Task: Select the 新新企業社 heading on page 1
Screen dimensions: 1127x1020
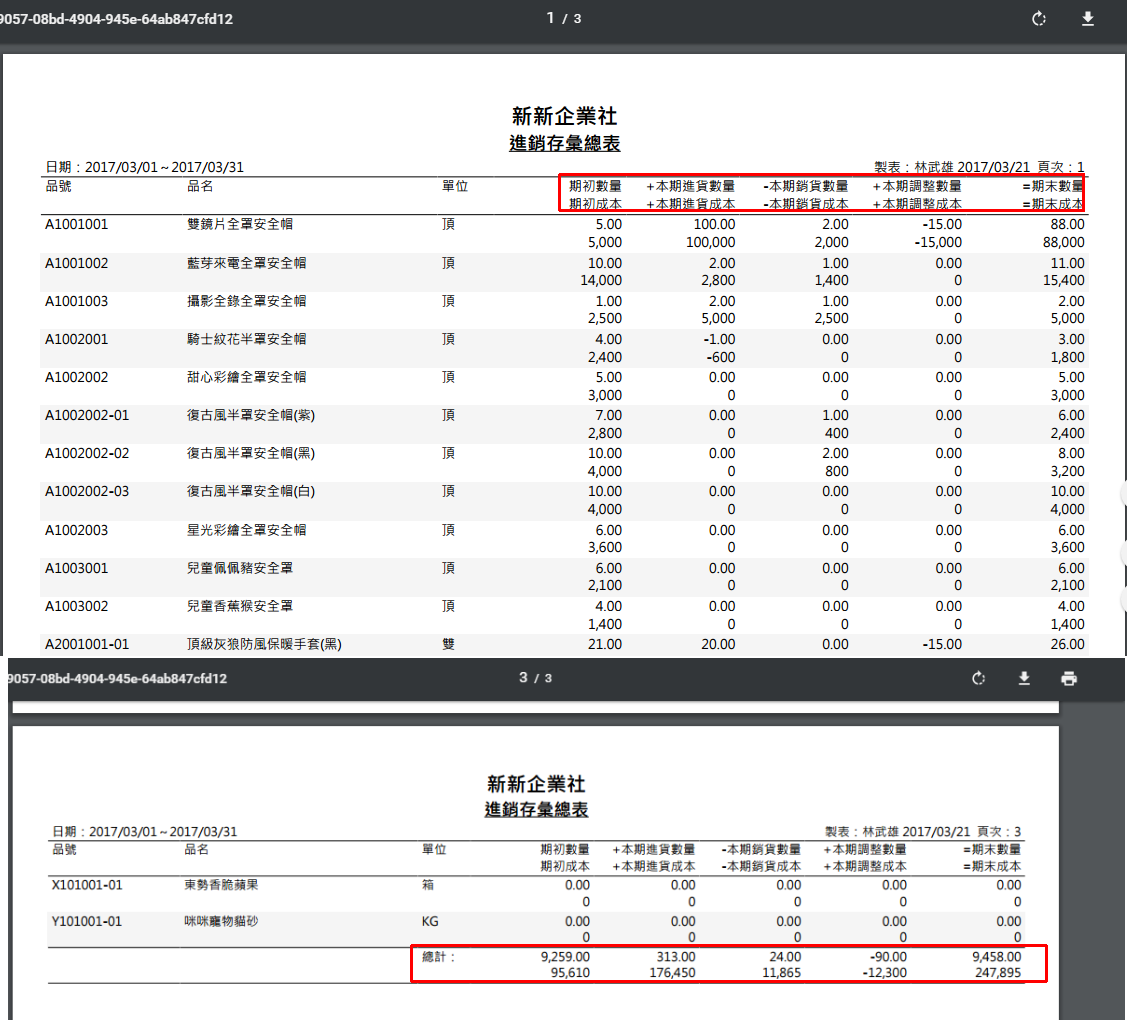Action: click(x=564, y=116)
